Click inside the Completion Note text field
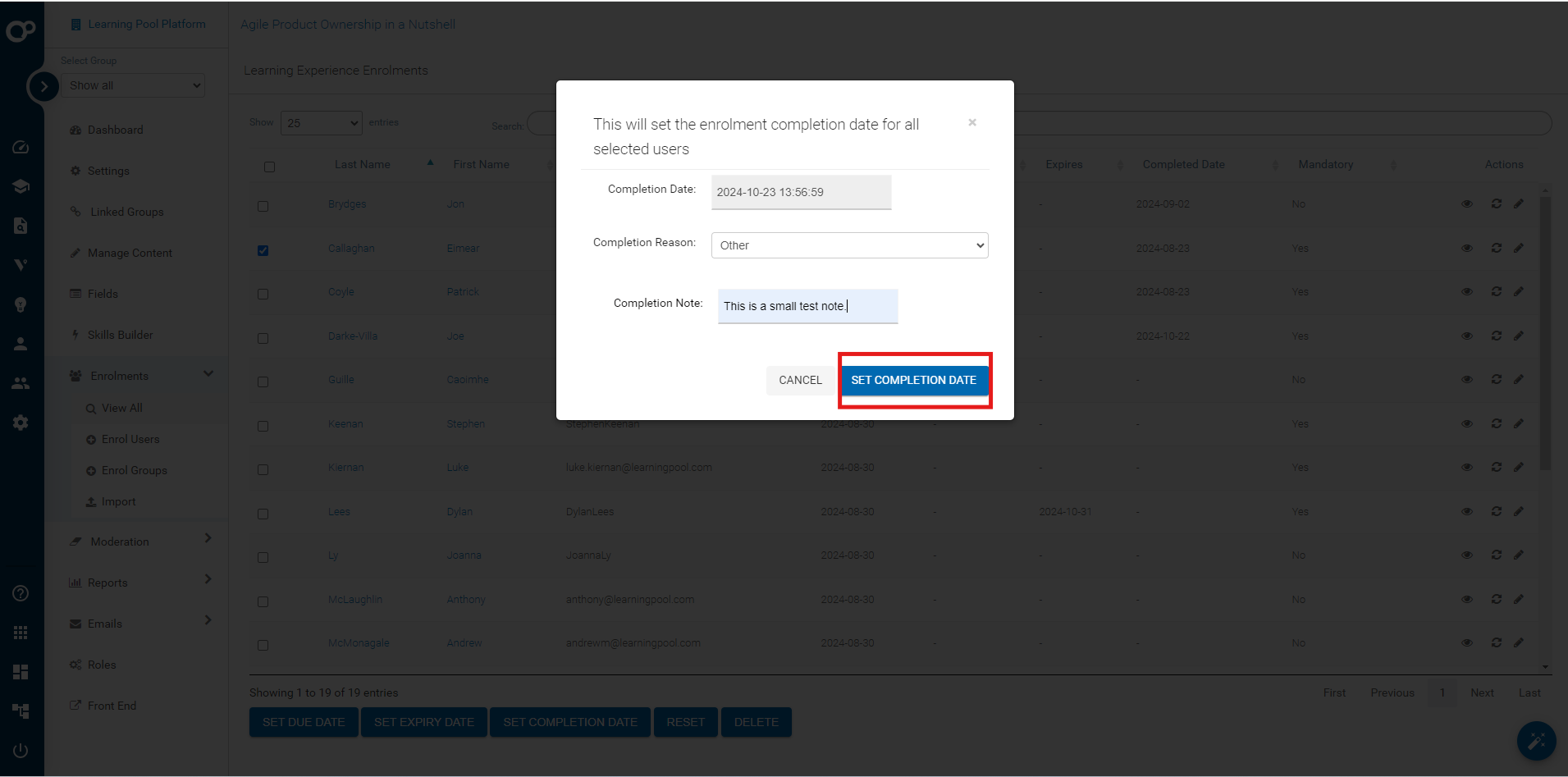This screenshot has width=1568, height=777. (x=807, y=306)
